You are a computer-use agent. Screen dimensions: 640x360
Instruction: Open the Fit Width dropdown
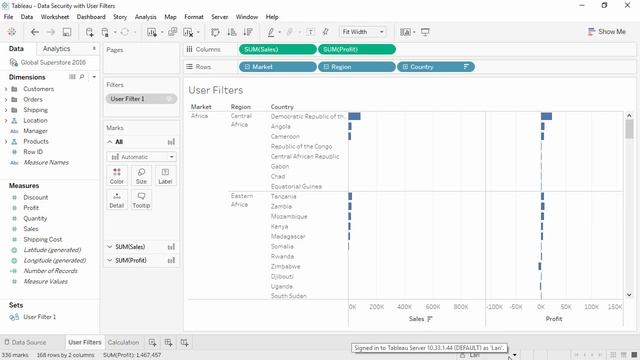362,32
